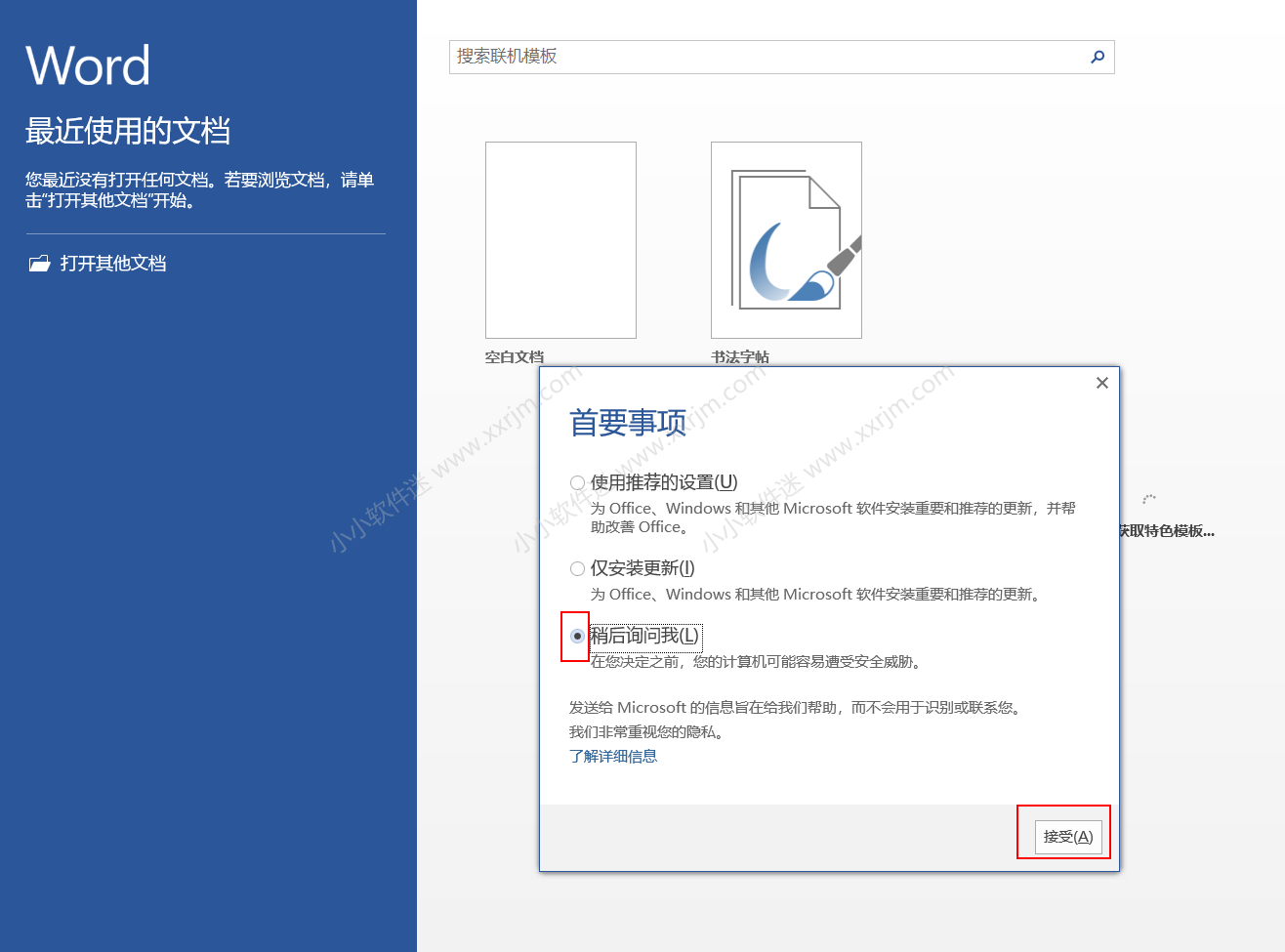1285x952 pixels.
Task: Click the 获取特色模板 loading text
Action: 1167,531
